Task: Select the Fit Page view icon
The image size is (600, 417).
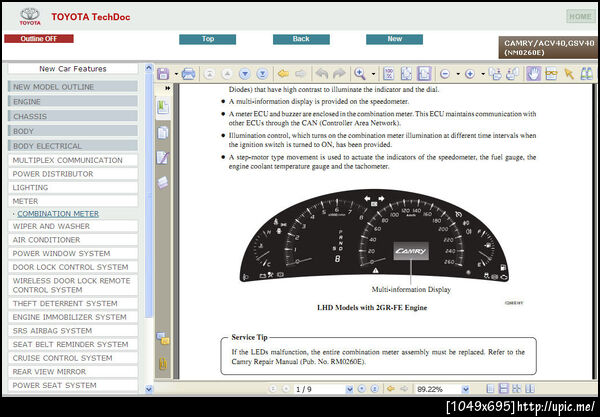Action: tap(406, 73)
